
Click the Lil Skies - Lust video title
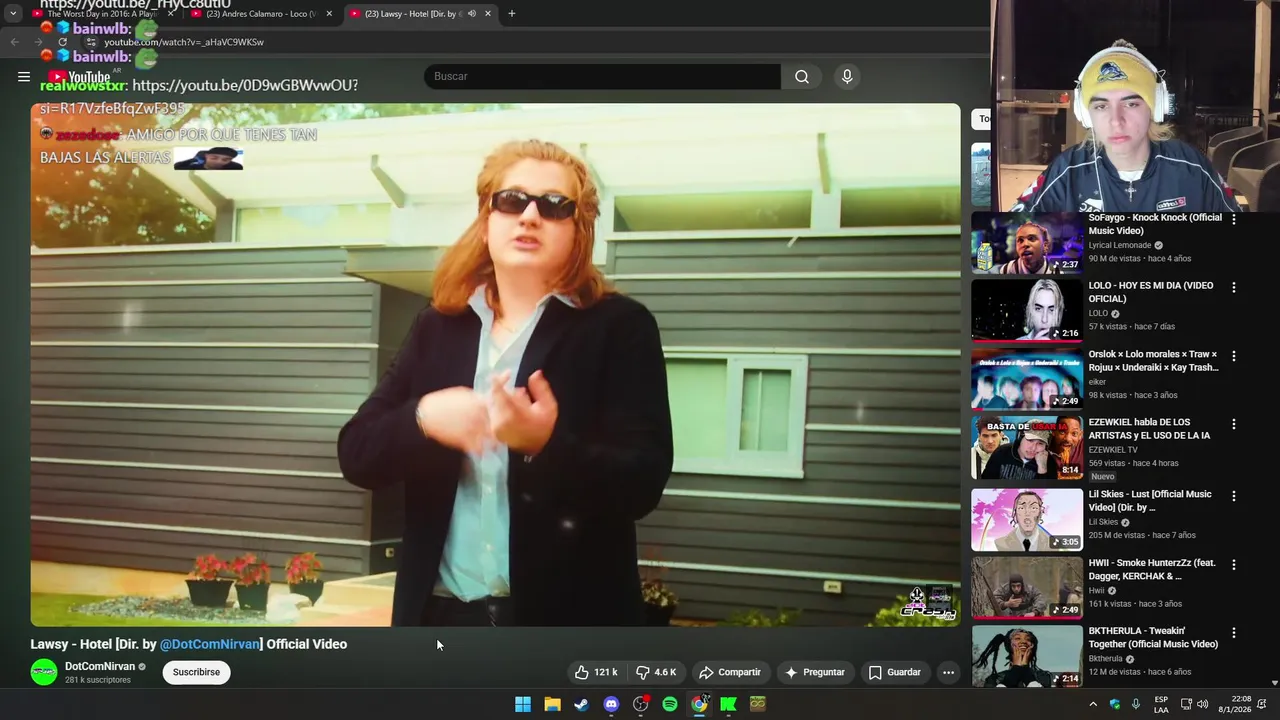point(1150,500)
